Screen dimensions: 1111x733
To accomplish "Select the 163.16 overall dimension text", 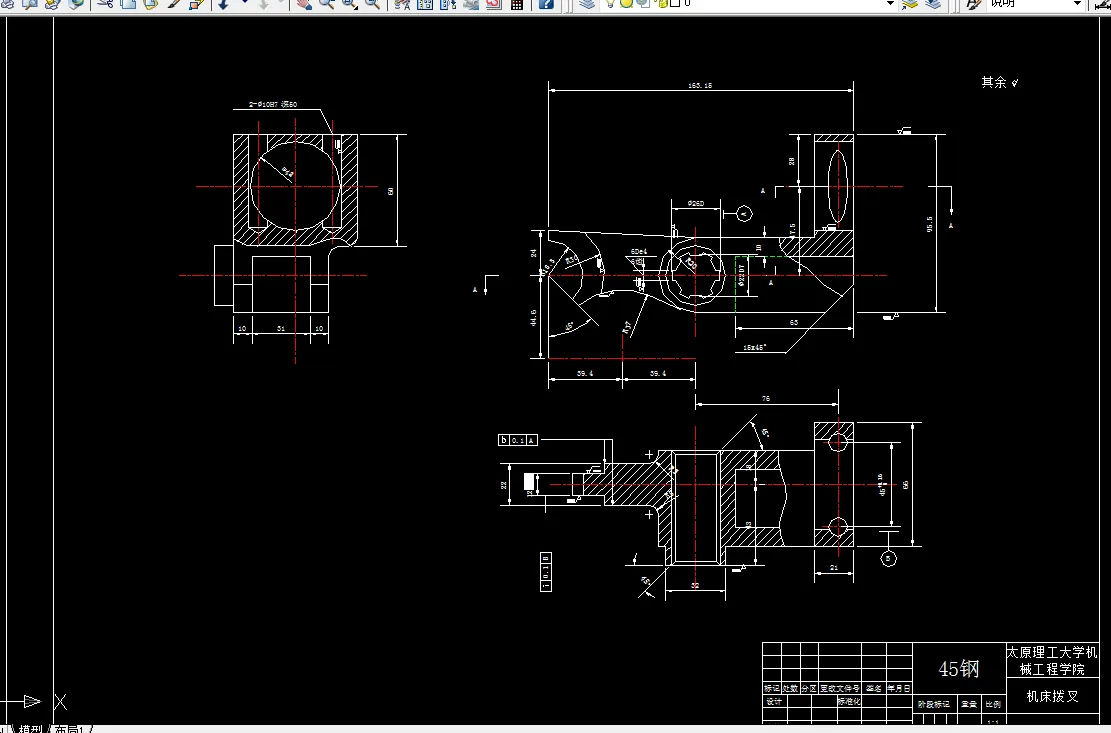I will pos(700,86).
